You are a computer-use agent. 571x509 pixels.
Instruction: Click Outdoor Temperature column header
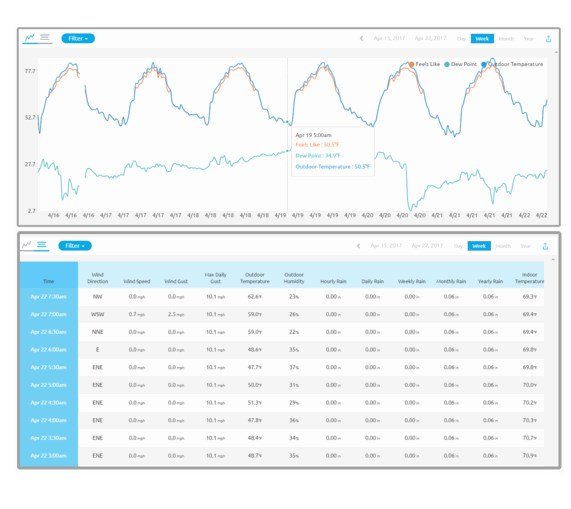coord(255,278)
